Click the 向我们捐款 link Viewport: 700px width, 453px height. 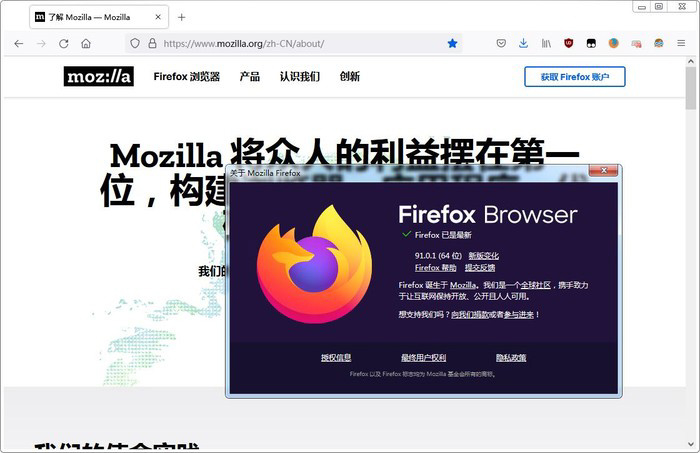[x=469, y=314]
